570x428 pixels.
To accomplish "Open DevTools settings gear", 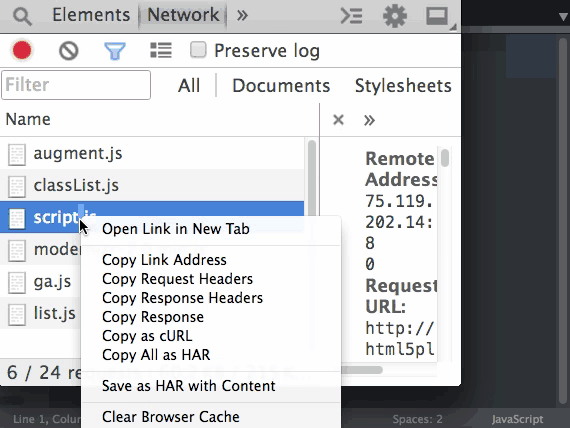I will (x=395, y=16).
